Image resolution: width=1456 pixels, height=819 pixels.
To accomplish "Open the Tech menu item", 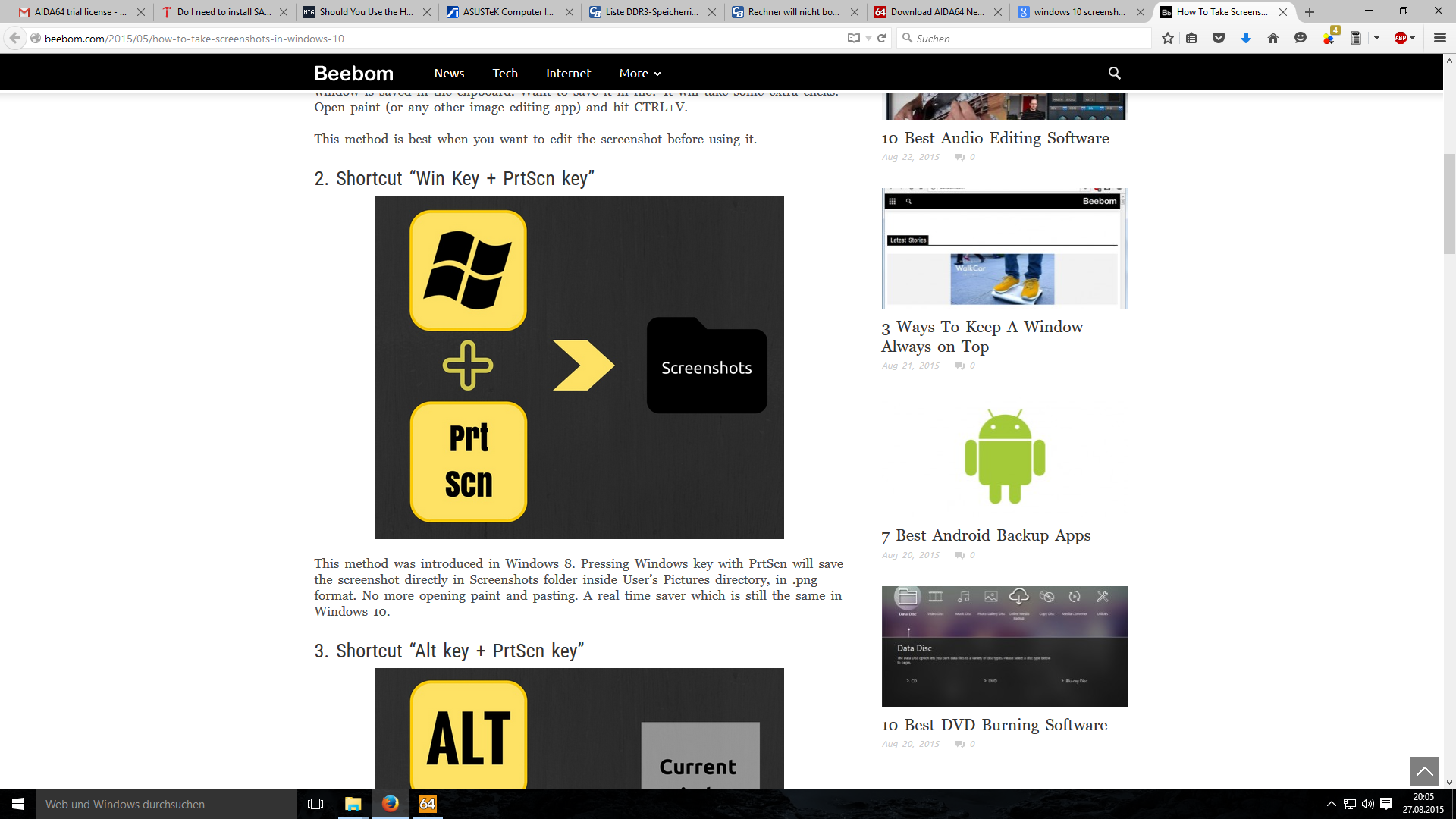I will (x=505, y=74).
